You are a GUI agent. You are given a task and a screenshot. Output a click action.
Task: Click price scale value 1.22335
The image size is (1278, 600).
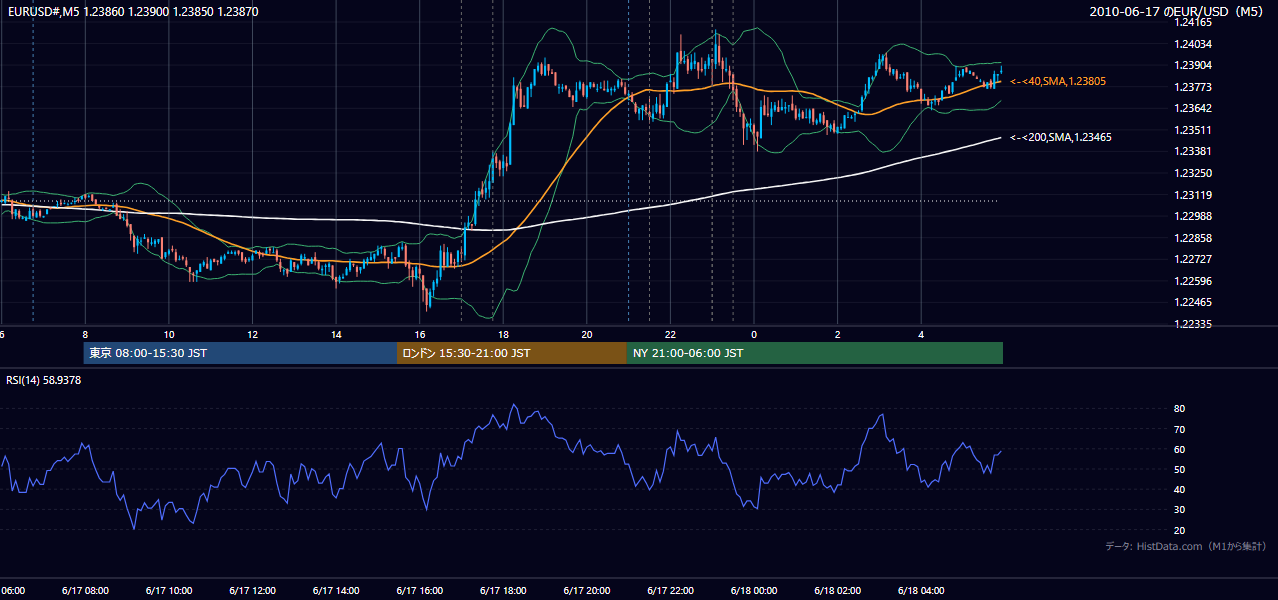coord(1195,324)
